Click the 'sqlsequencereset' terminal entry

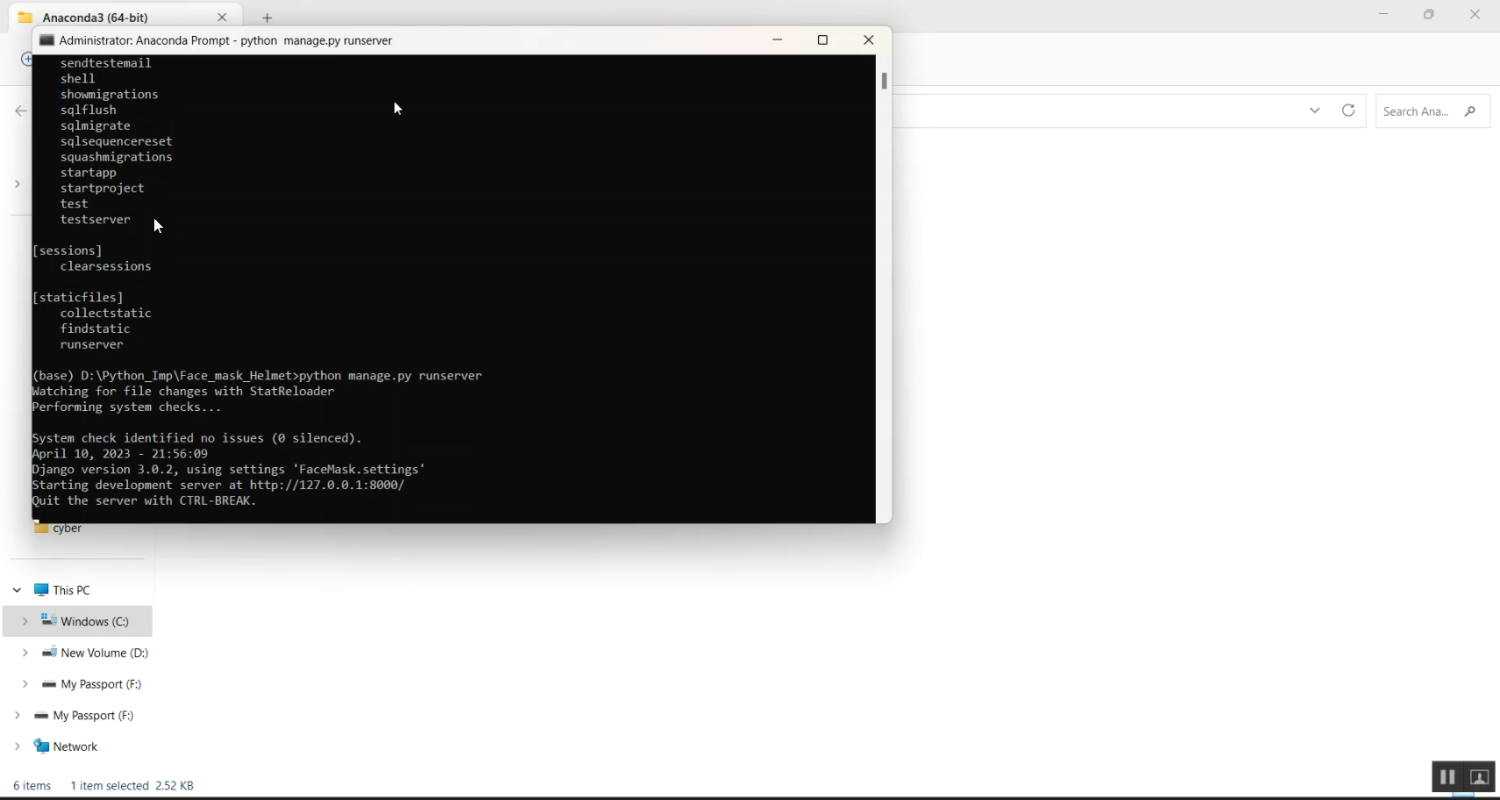pyautogui.click(x=116, y=141)
